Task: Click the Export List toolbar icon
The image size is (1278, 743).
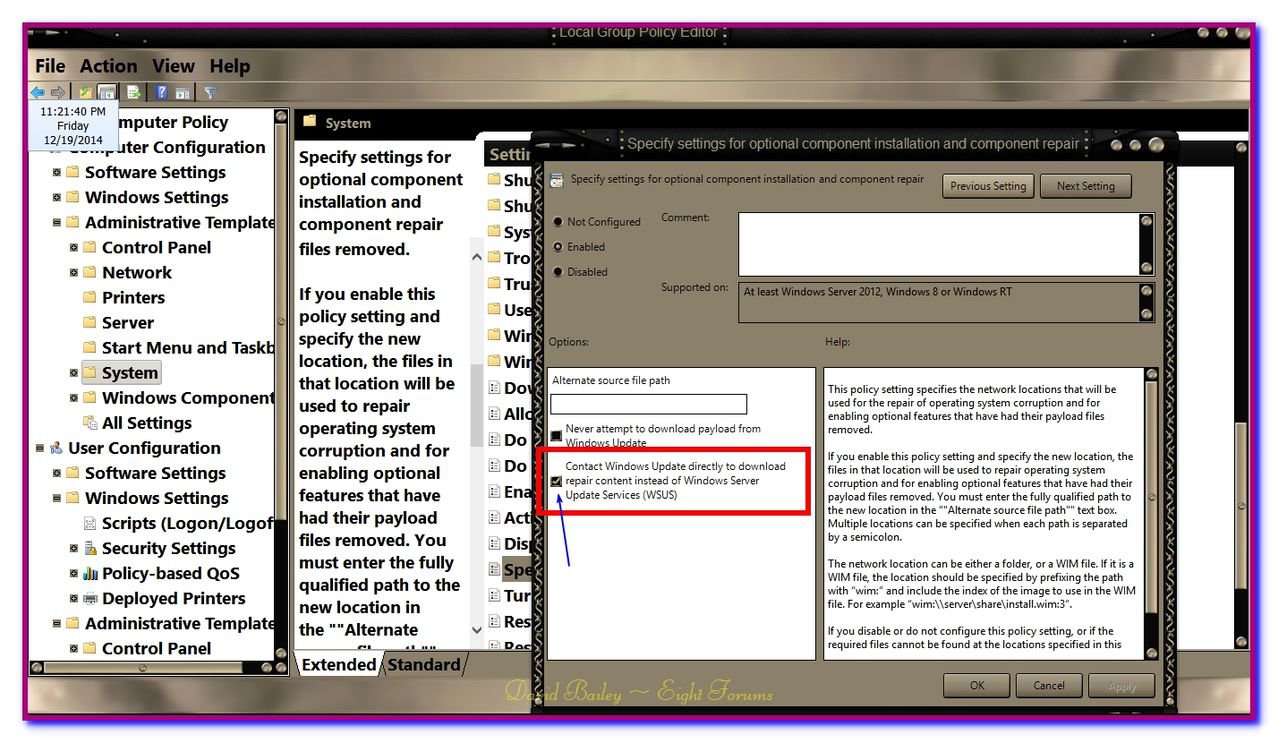Action: [133, 93]
